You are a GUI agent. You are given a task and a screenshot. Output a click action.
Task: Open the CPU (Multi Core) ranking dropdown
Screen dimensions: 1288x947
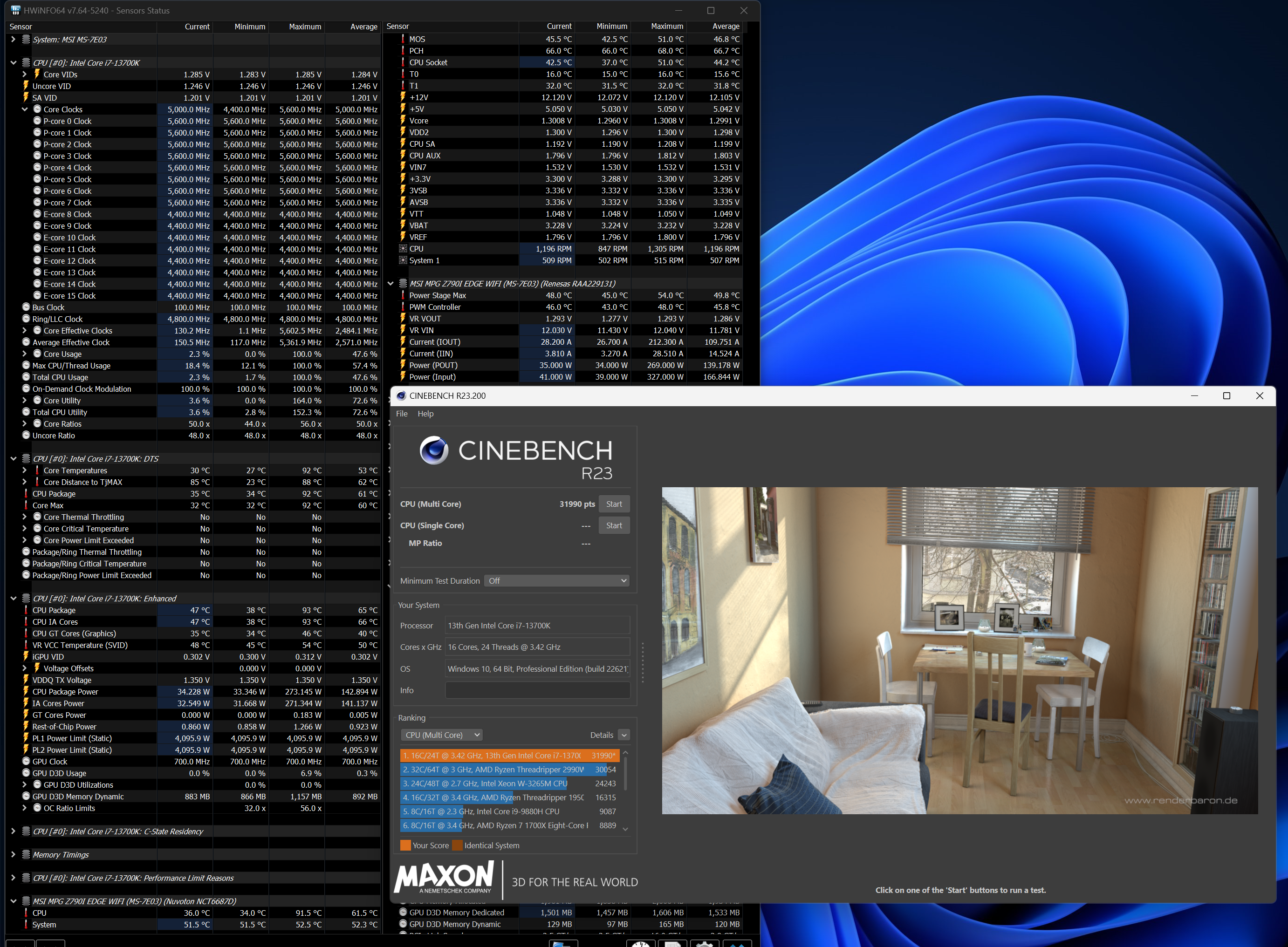point(442,735)
